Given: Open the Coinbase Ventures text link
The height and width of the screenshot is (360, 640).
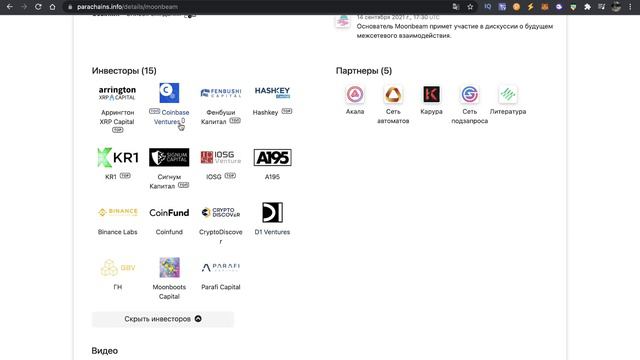Looking at the screenshot, I should coord(171,117).
